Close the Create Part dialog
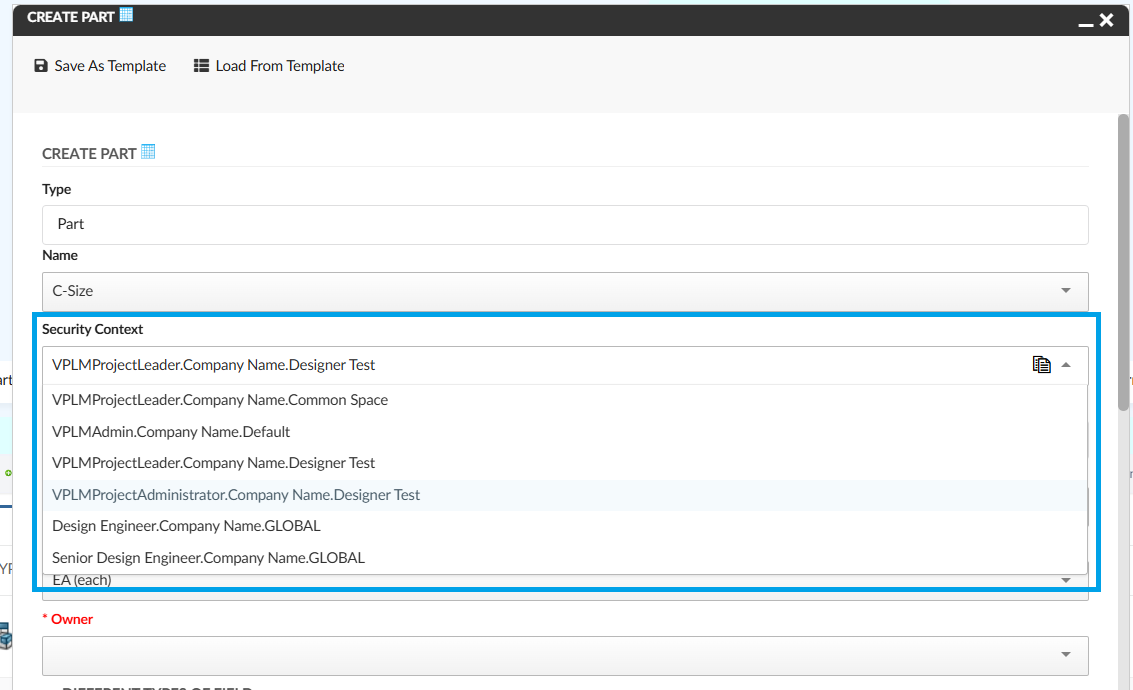The width and height of the screenshot is (1133, 690). point(1106,20)
